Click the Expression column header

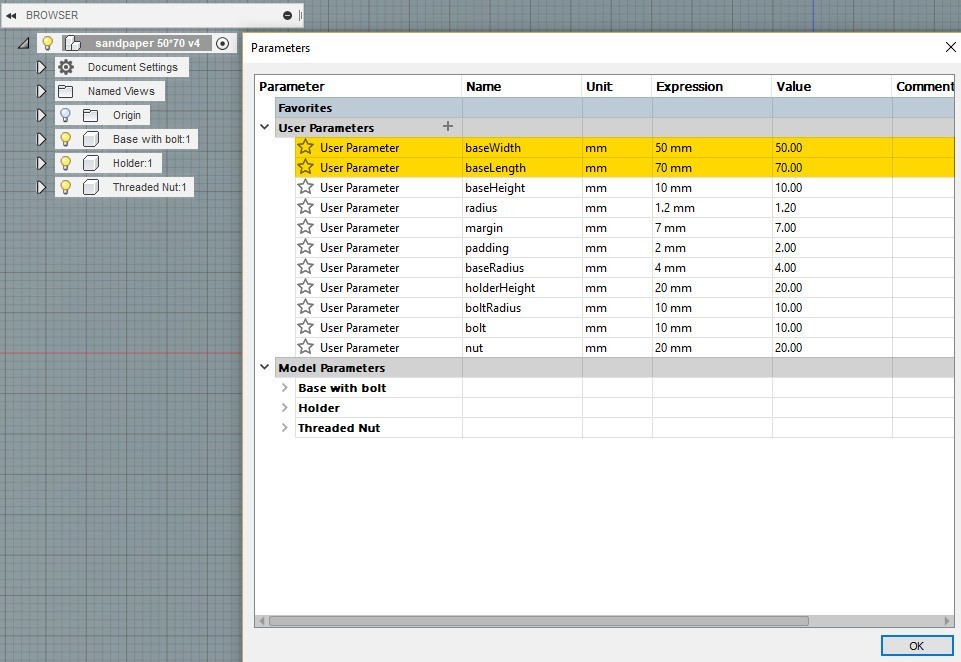(689, 86)
